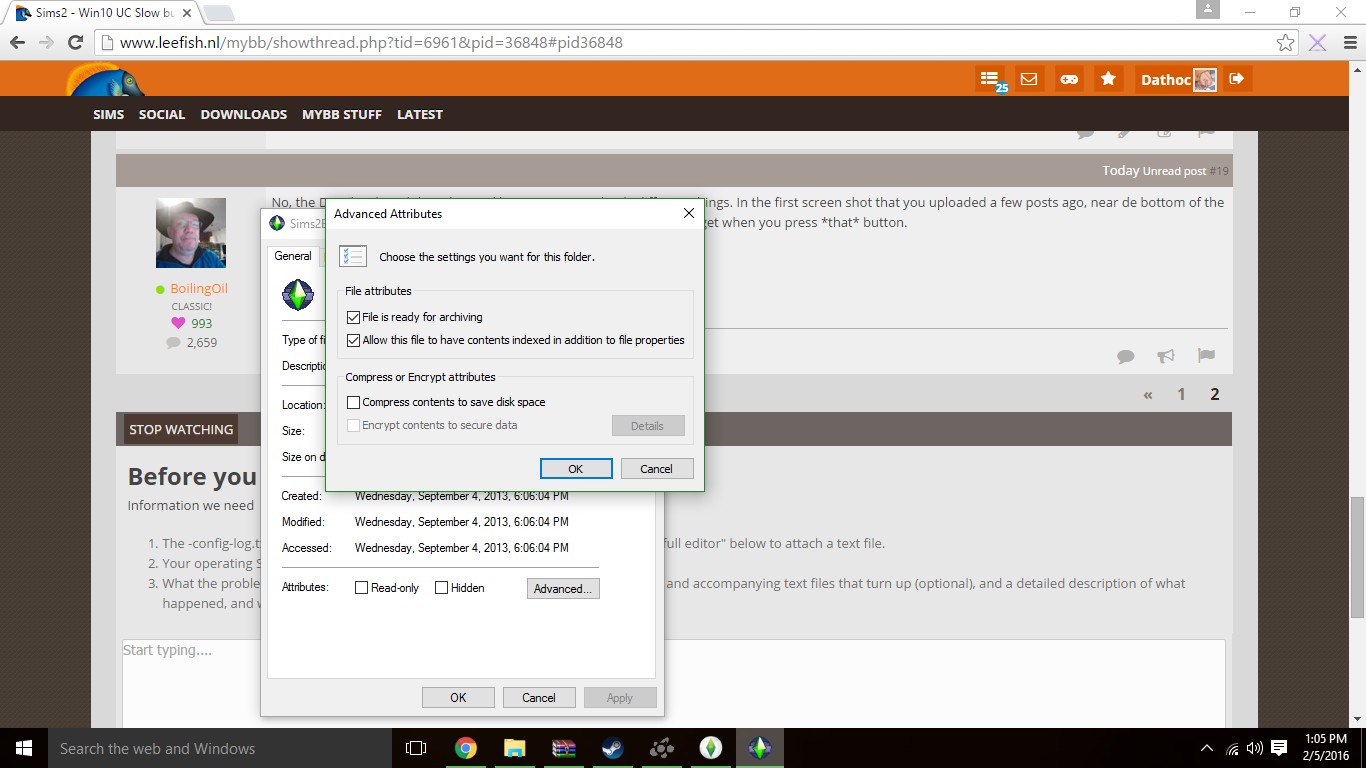The height and width of the screenshot is (768, 1366).
Task: Click the gamepad icon in the forum header
Action: click(1069, 79)
